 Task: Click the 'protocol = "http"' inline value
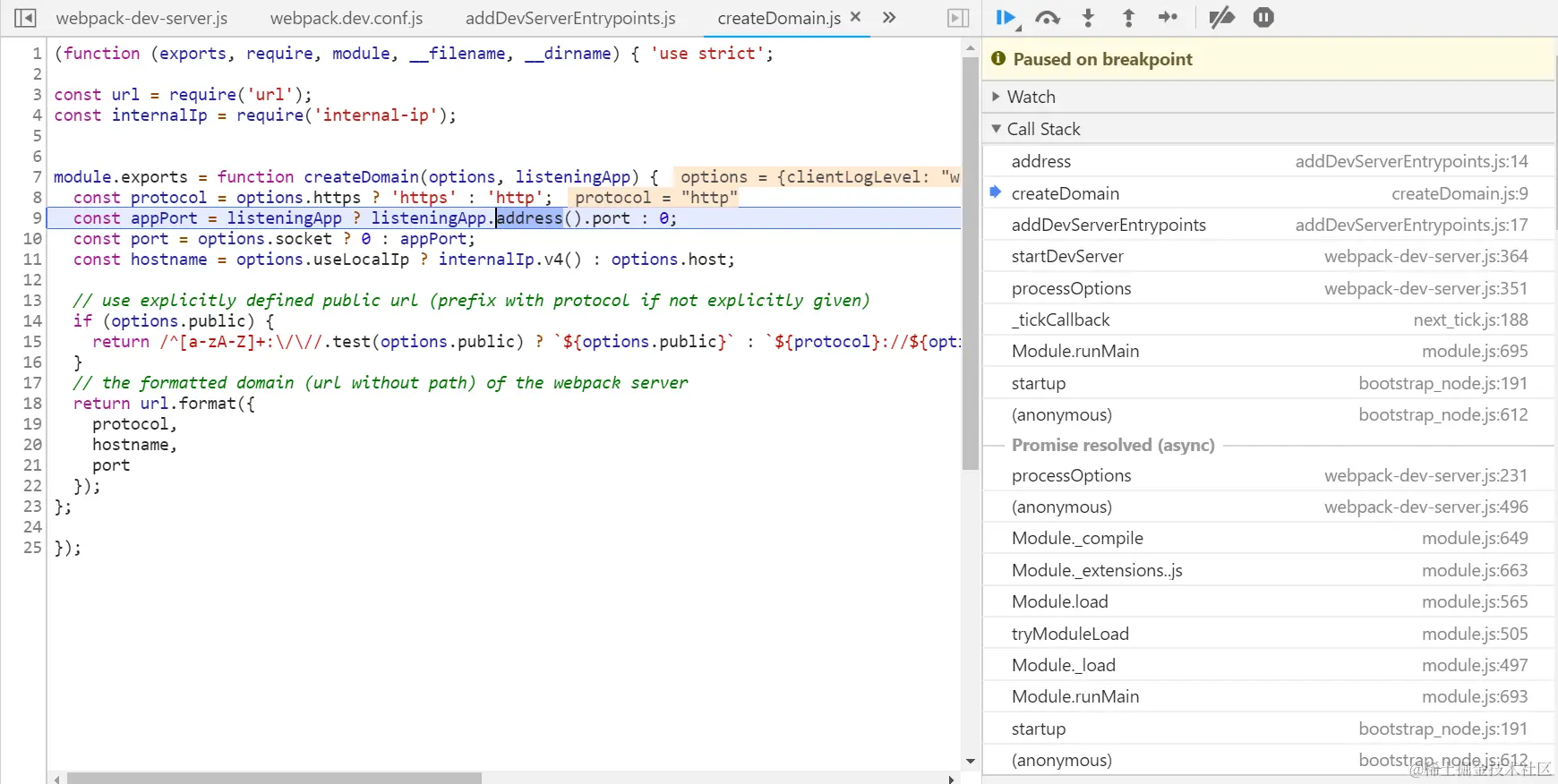pos(655,197)
